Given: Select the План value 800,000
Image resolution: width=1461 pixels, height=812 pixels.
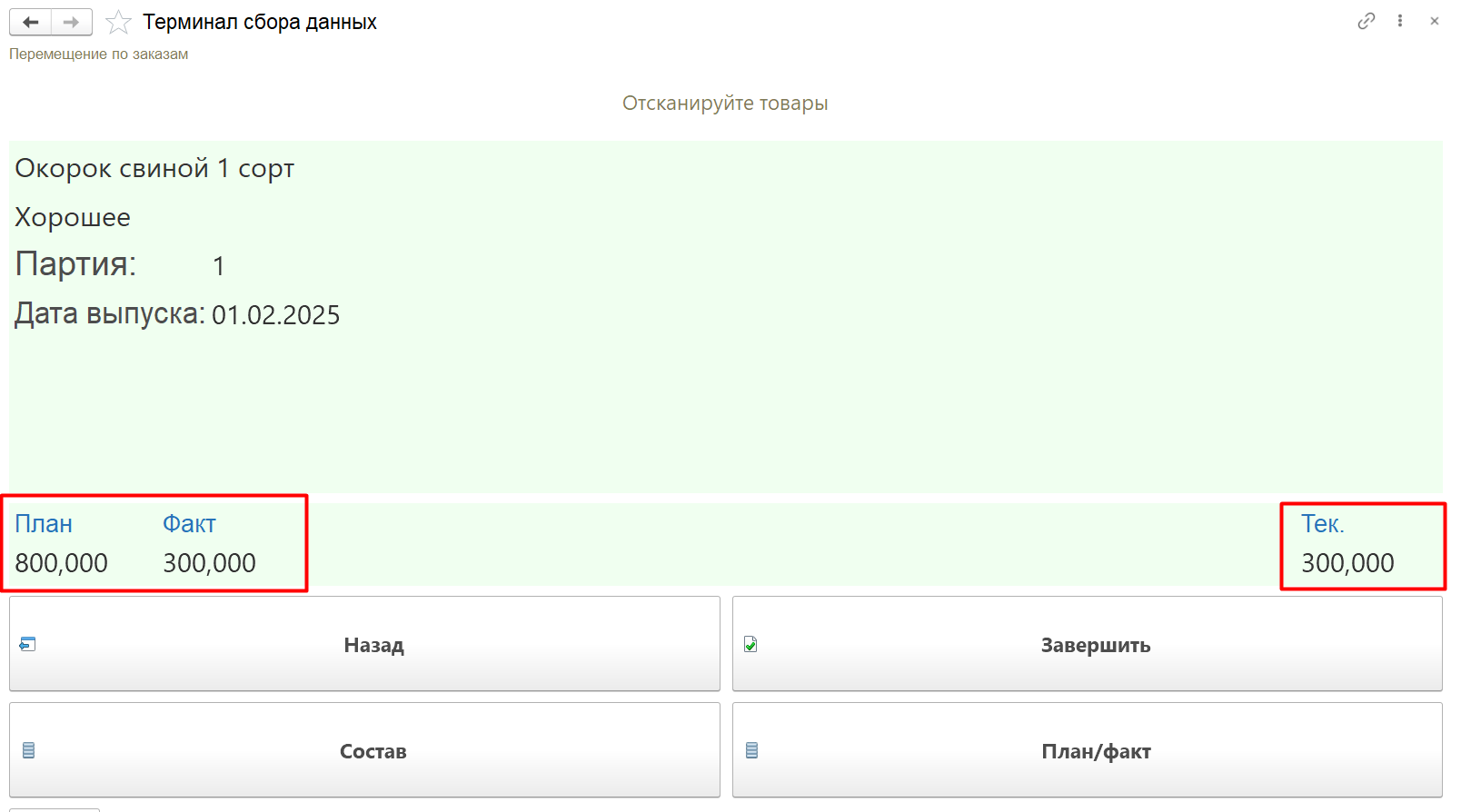Looking at the screenshot, I should point(61,563).
